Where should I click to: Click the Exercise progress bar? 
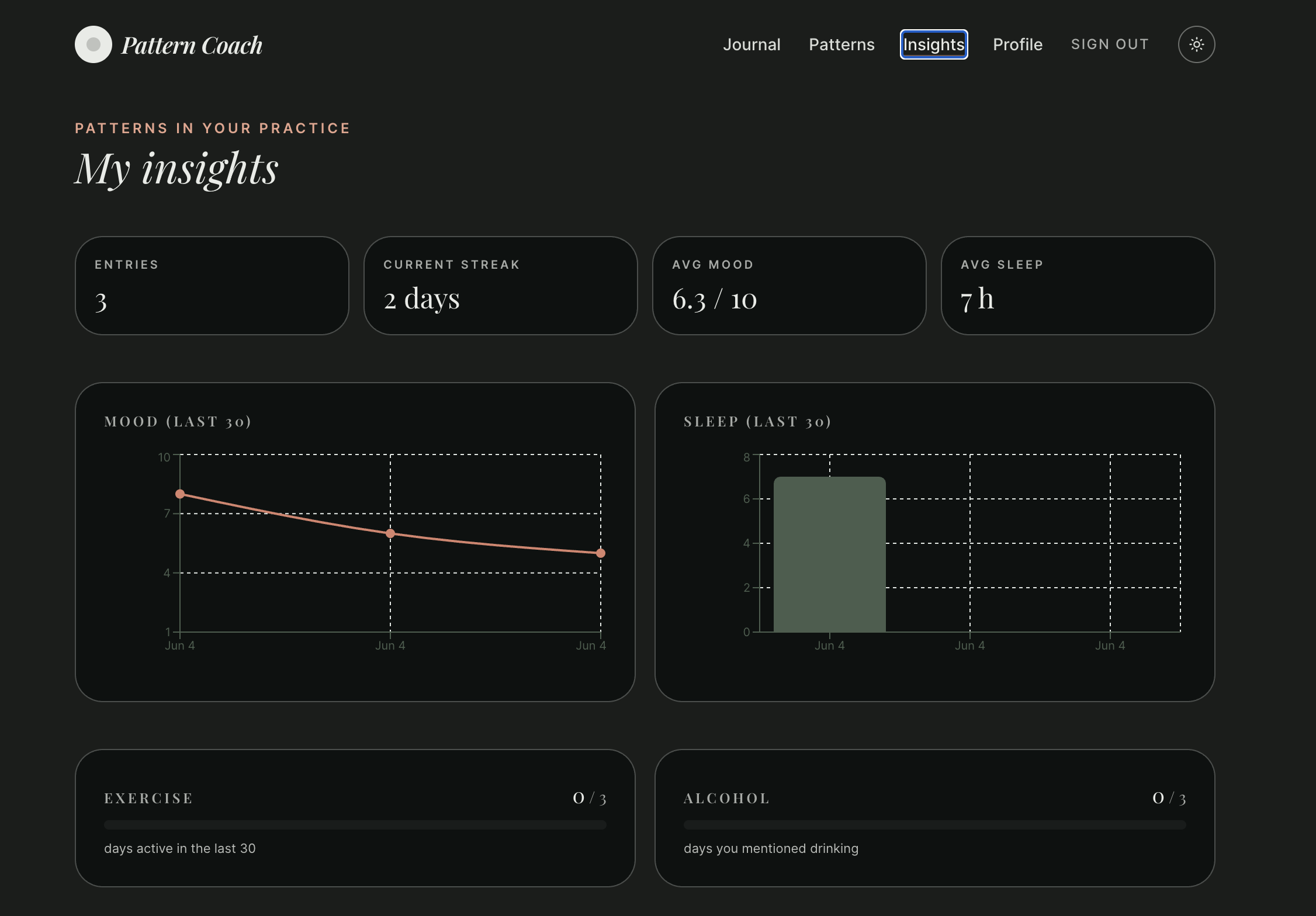(355, 825)
